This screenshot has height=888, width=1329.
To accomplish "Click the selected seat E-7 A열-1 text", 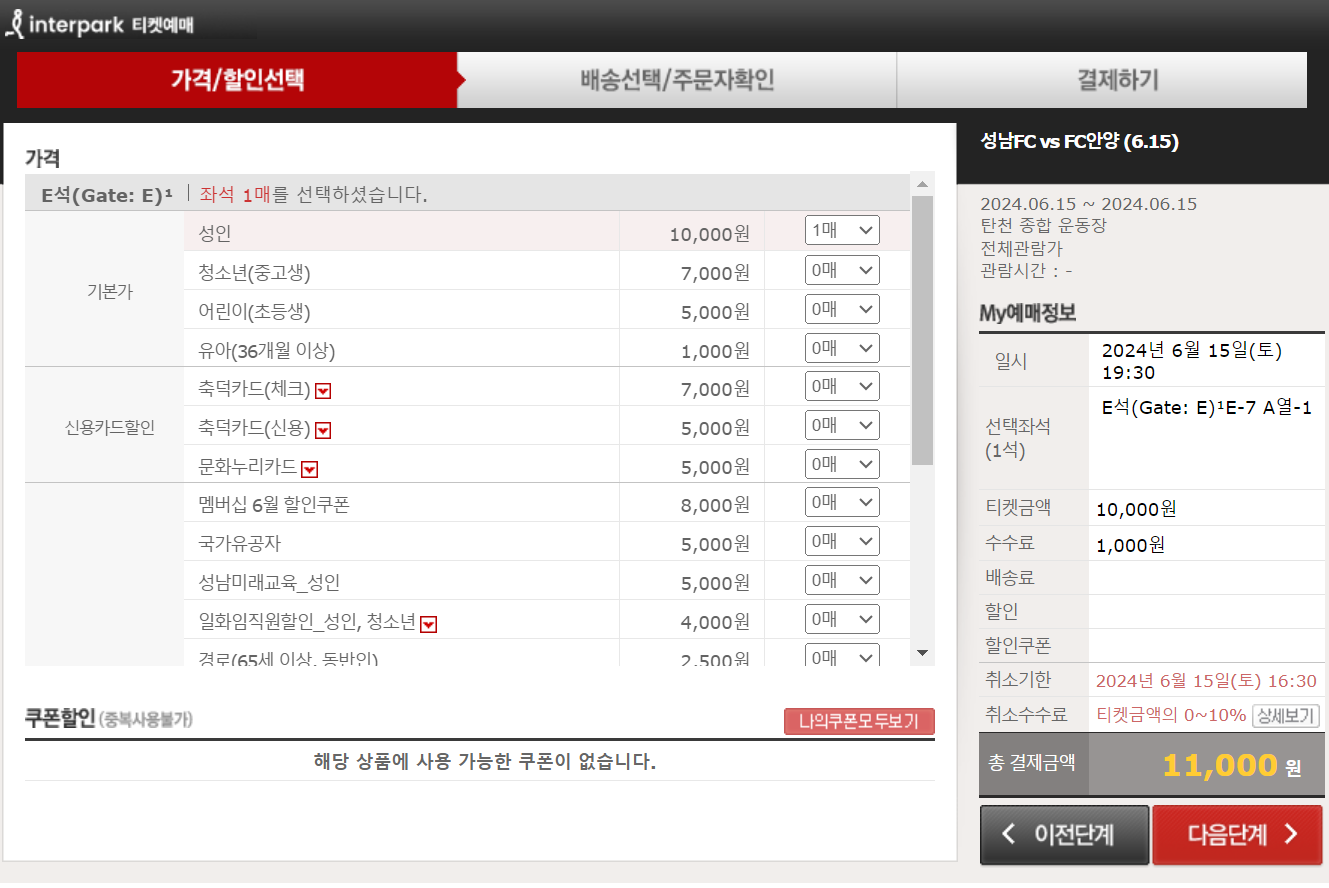I will [x=1206, y=408].
